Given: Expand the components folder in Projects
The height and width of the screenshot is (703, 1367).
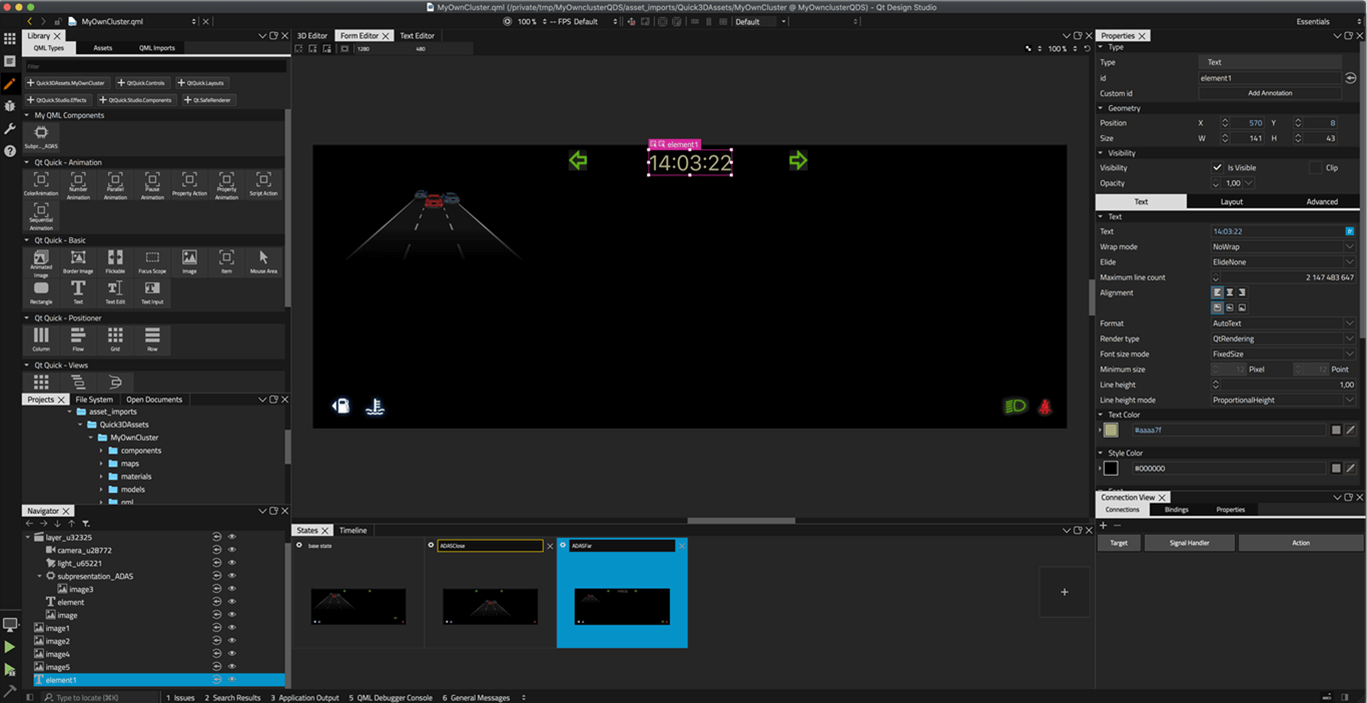Looking at the screenshot, I should tap(101, 451).
